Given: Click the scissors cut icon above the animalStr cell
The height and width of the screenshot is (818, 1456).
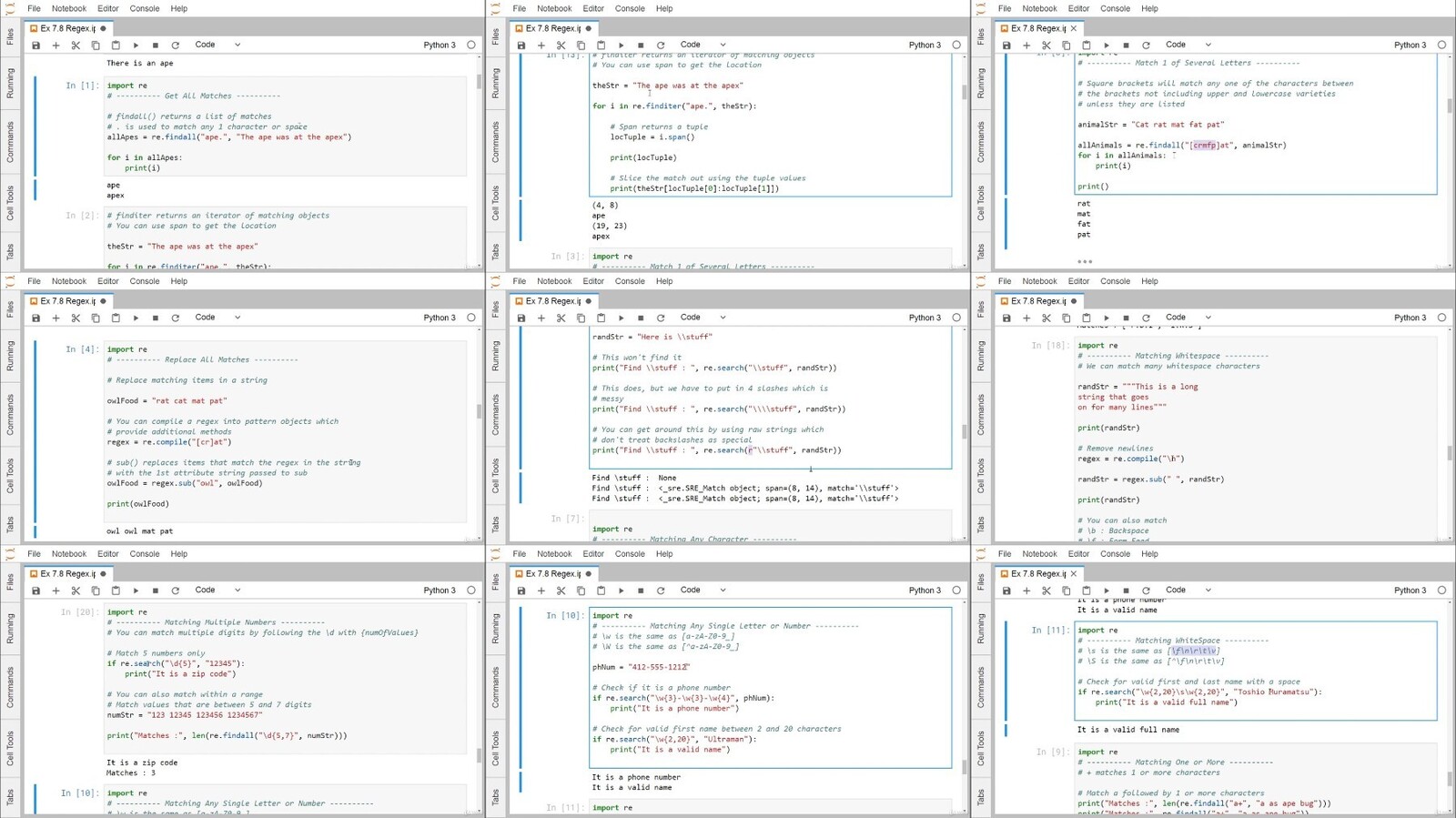Looking at the screenshot, I should (1046, 45).
